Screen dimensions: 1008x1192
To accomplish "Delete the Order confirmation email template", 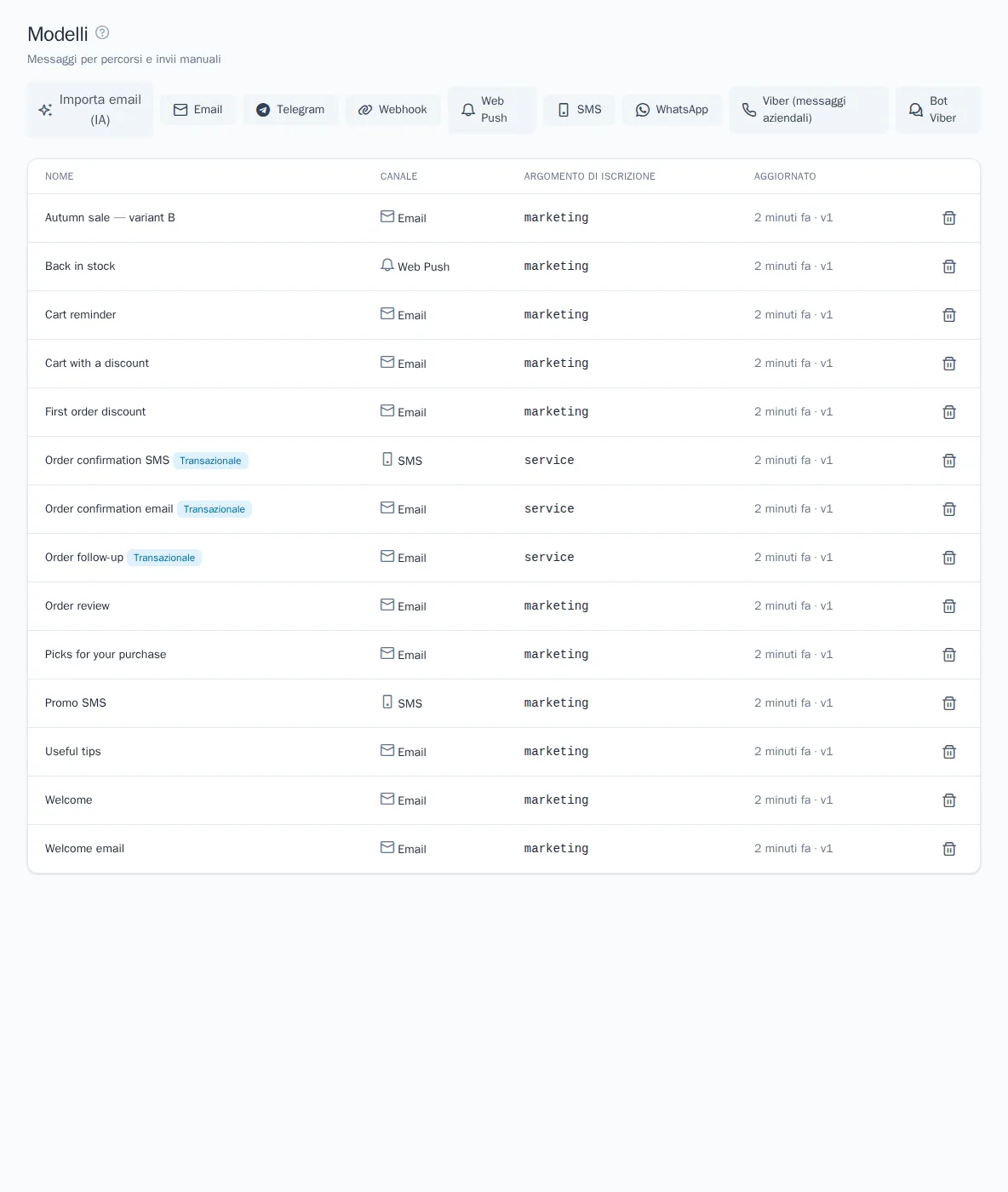I will tap(949, 509).
